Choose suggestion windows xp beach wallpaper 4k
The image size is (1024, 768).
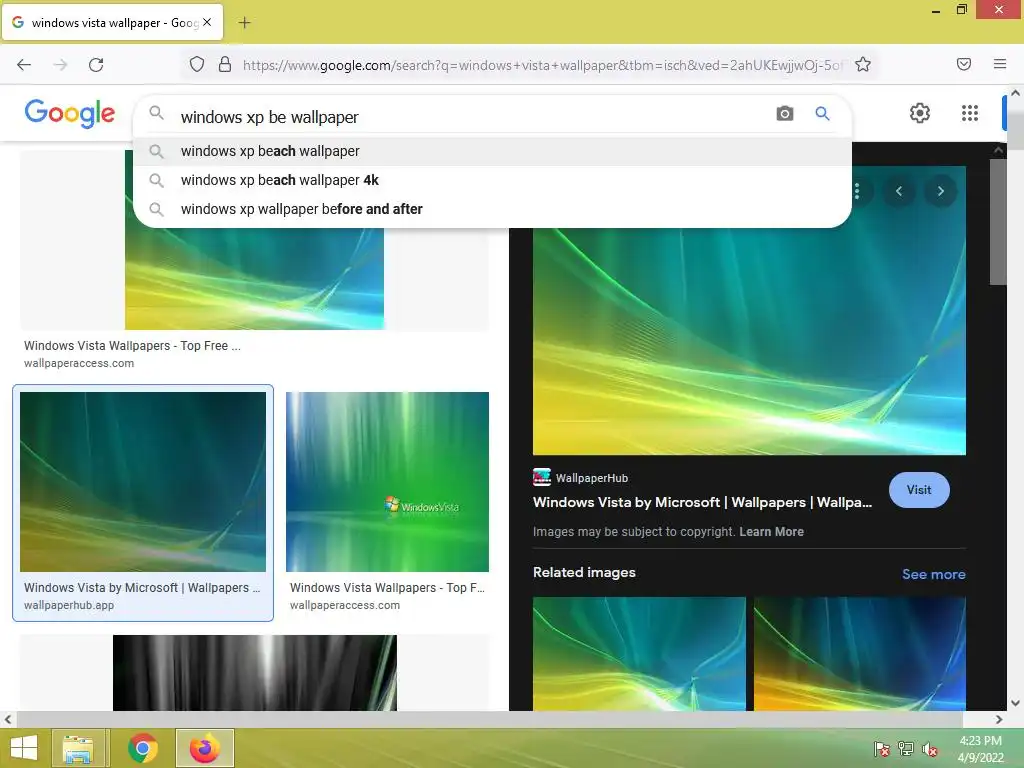[x=492, y=180]
